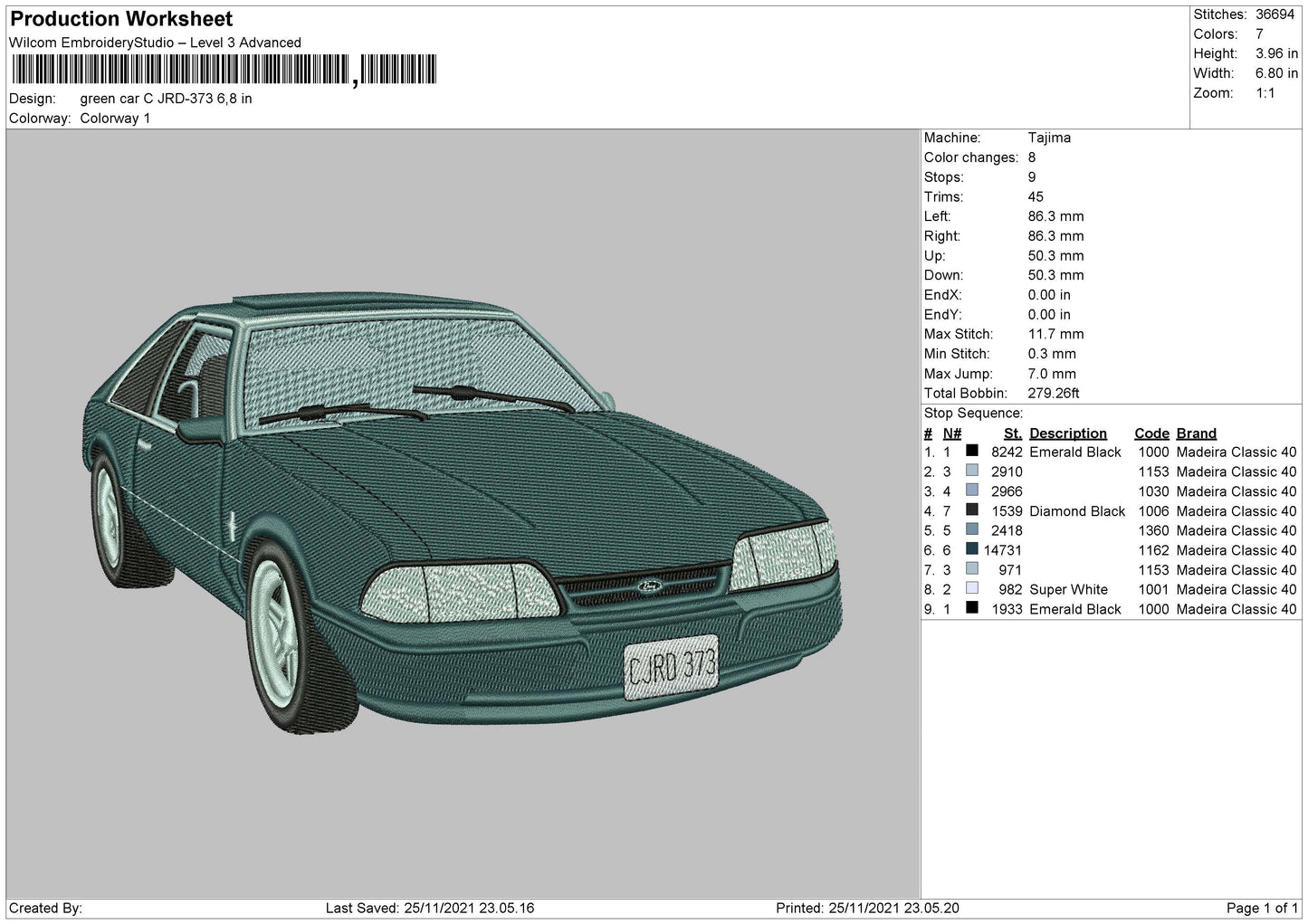Click the 'Page 1 of 1' footer text
The height and width of the screenshot is (924, 1308).
[1262, 908]
